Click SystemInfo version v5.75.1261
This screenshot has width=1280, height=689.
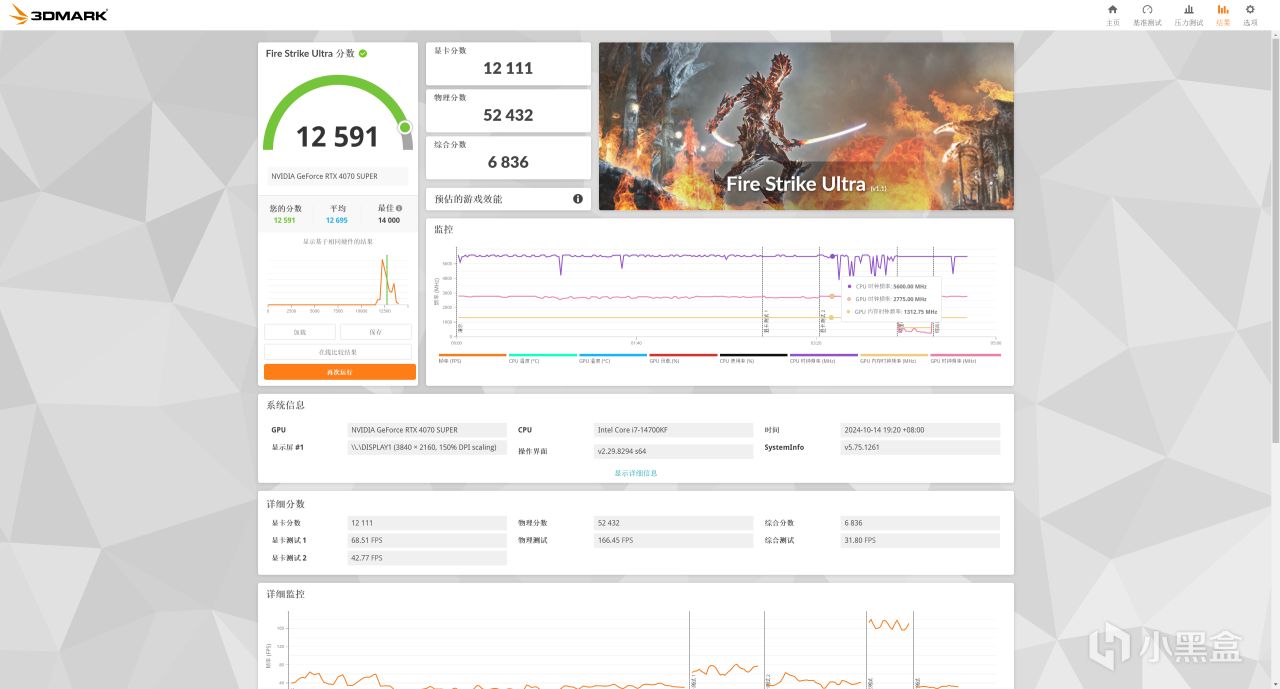point(920,447)
